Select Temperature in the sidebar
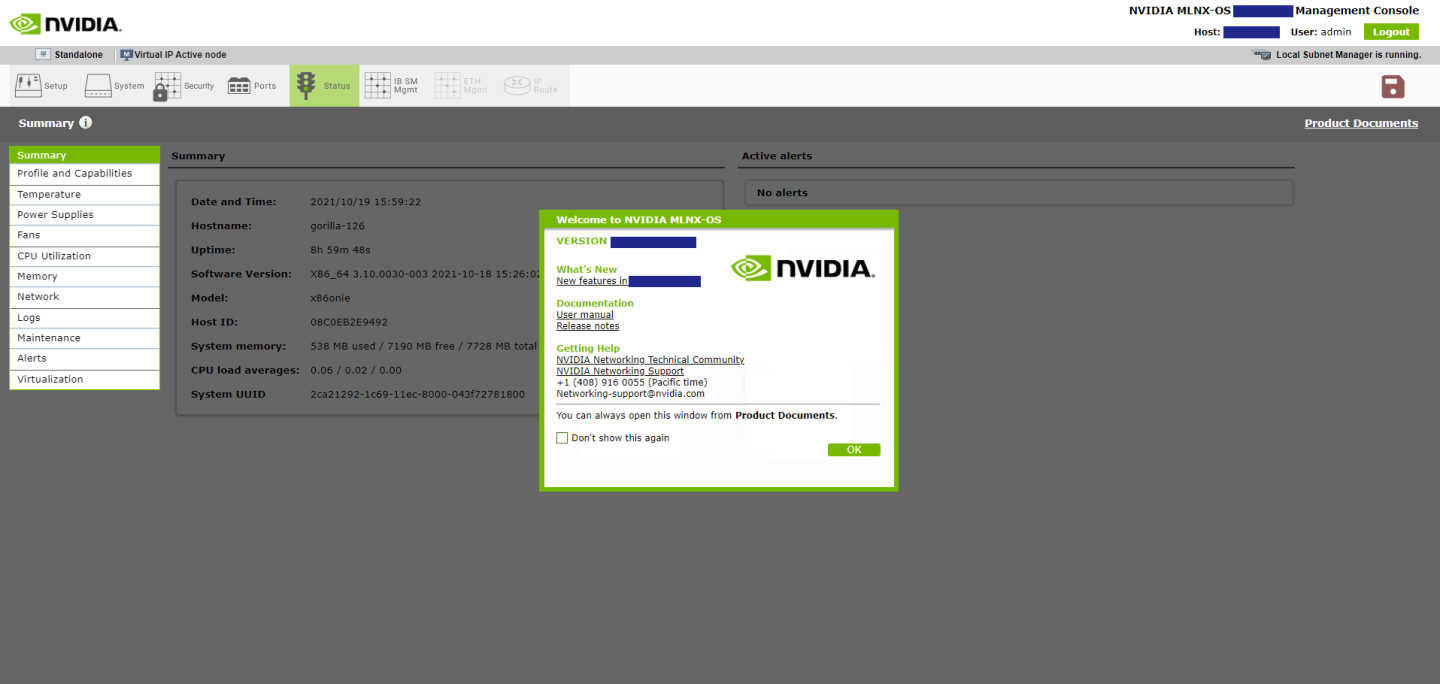The image size is (1440, 684). [x=49, y=195]
